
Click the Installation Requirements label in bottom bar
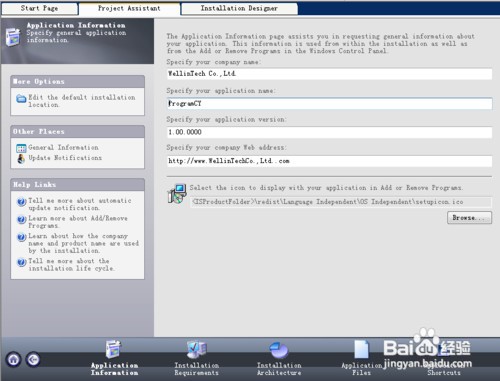197,369
